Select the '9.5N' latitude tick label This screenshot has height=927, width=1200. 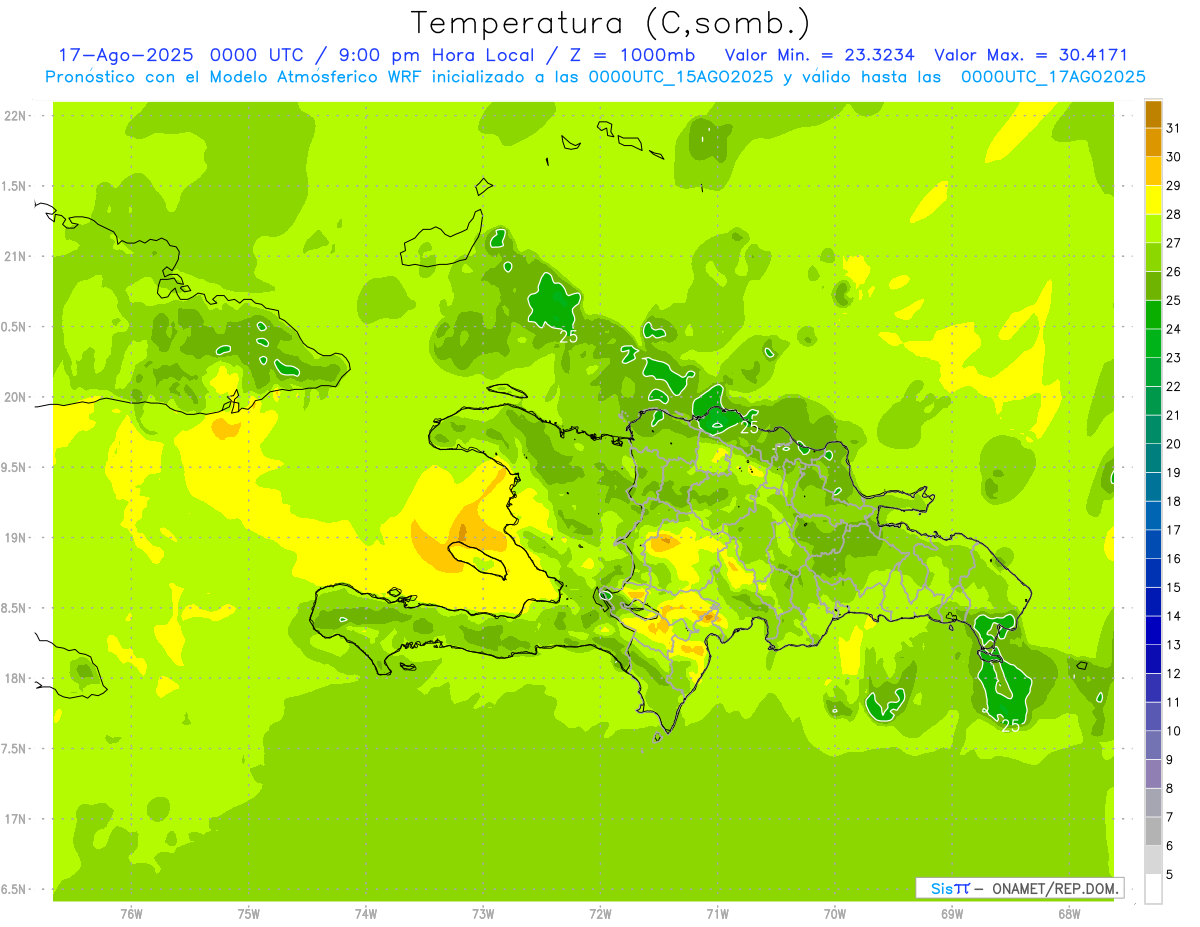[15, 467]
